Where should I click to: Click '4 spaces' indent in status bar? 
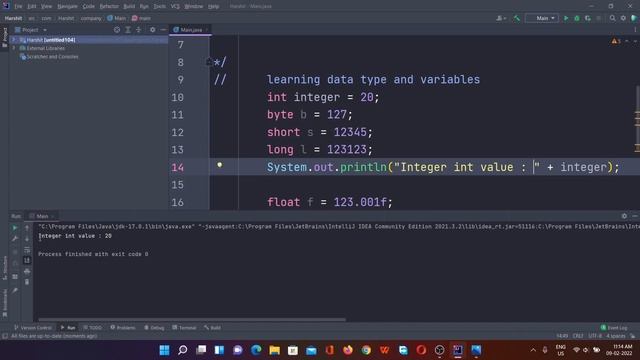coord(616,336)
